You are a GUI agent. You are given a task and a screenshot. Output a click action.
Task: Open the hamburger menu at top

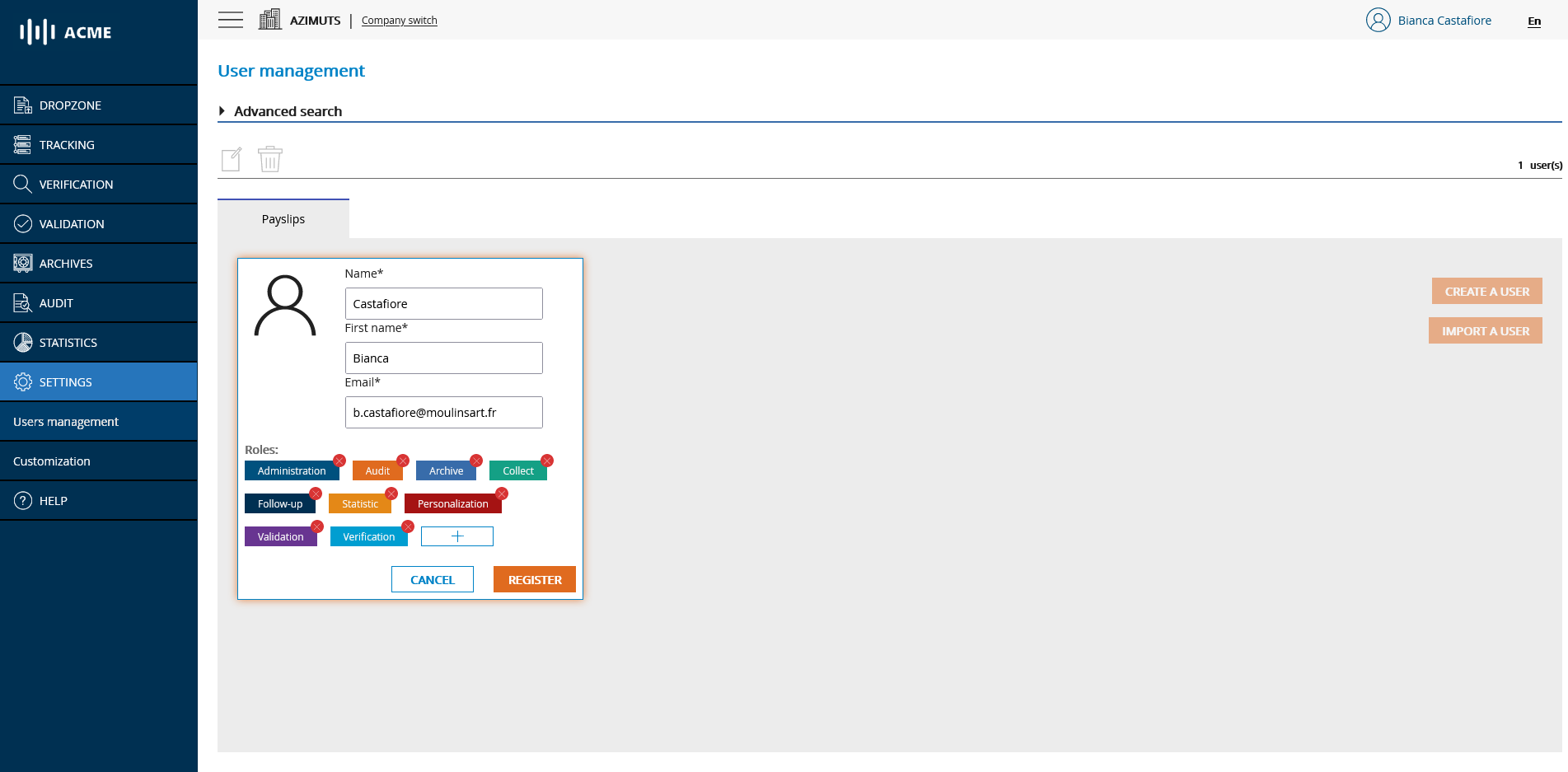[231, 20]
